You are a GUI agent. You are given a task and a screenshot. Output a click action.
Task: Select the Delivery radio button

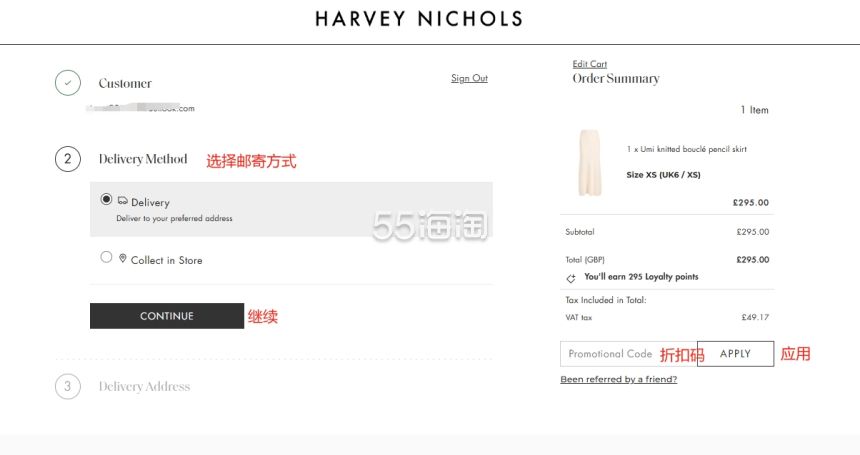106,199
